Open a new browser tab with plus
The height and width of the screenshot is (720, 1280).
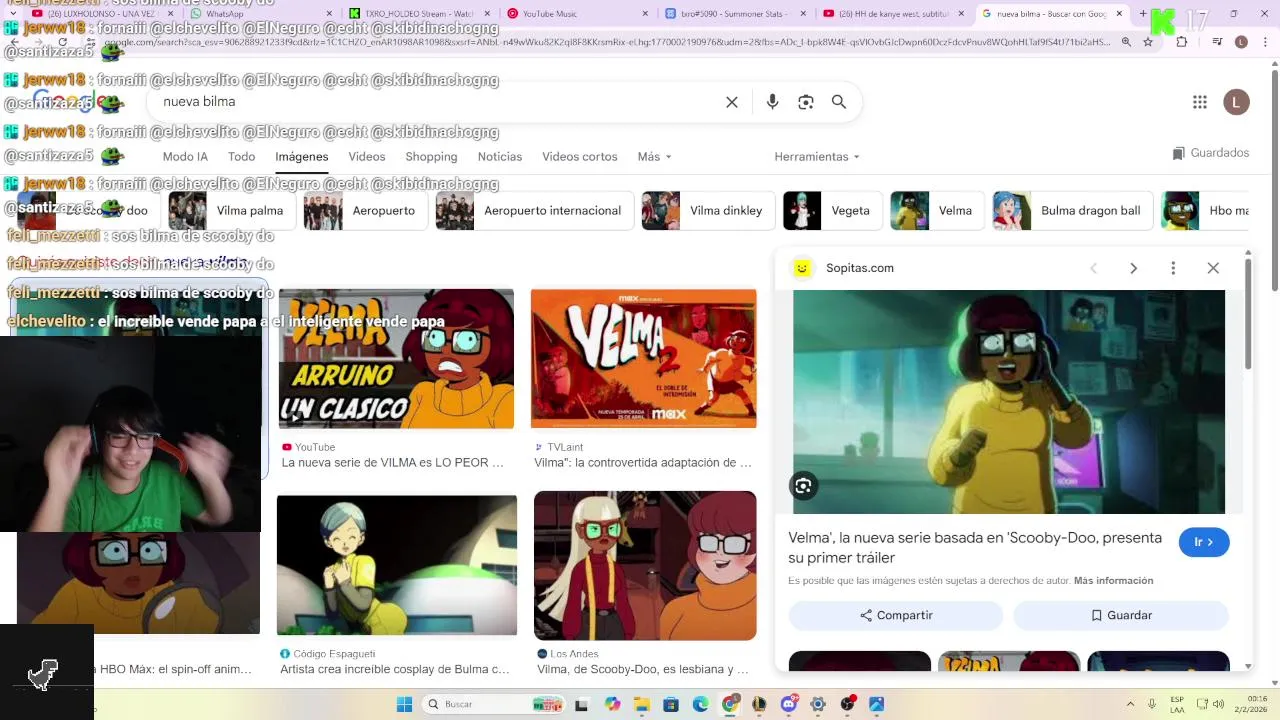click(1143, 14)
